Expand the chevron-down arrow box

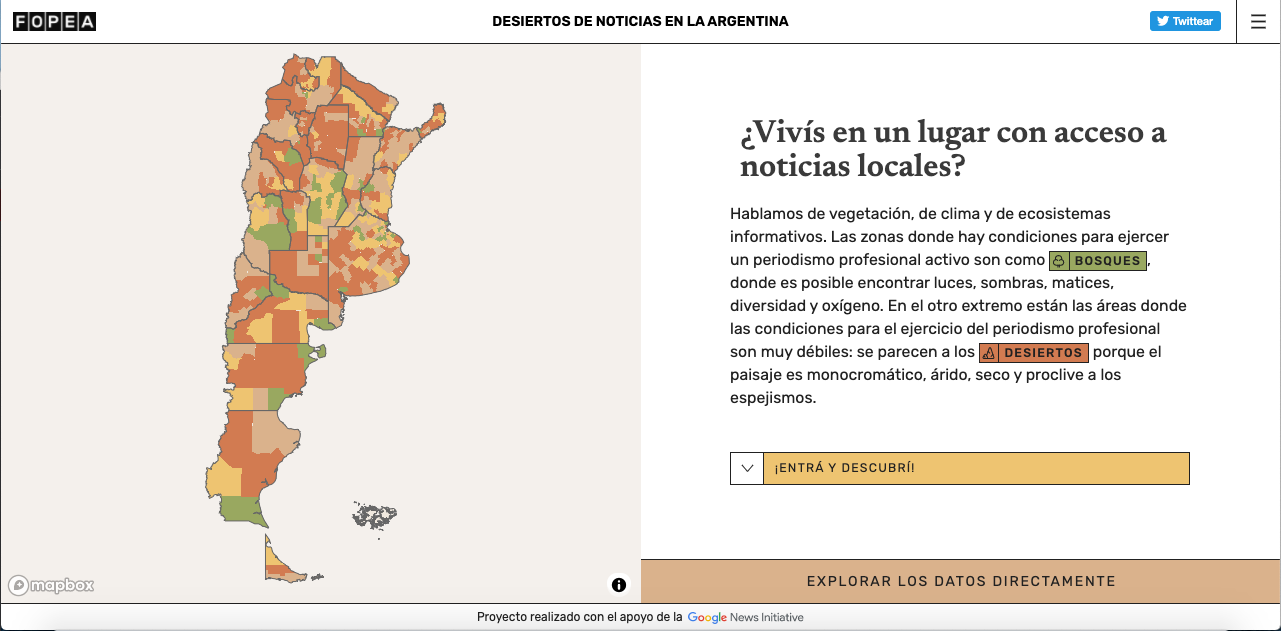[x=747, y=468]
